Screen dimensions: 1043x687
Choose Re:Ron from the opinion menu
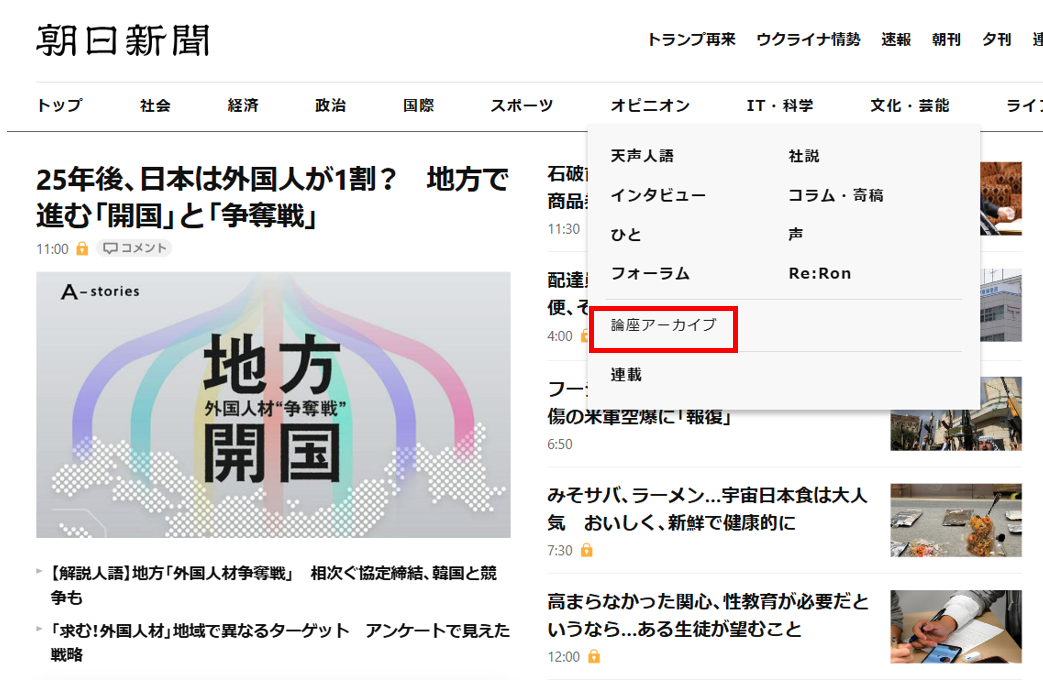(x=820, y=273)
